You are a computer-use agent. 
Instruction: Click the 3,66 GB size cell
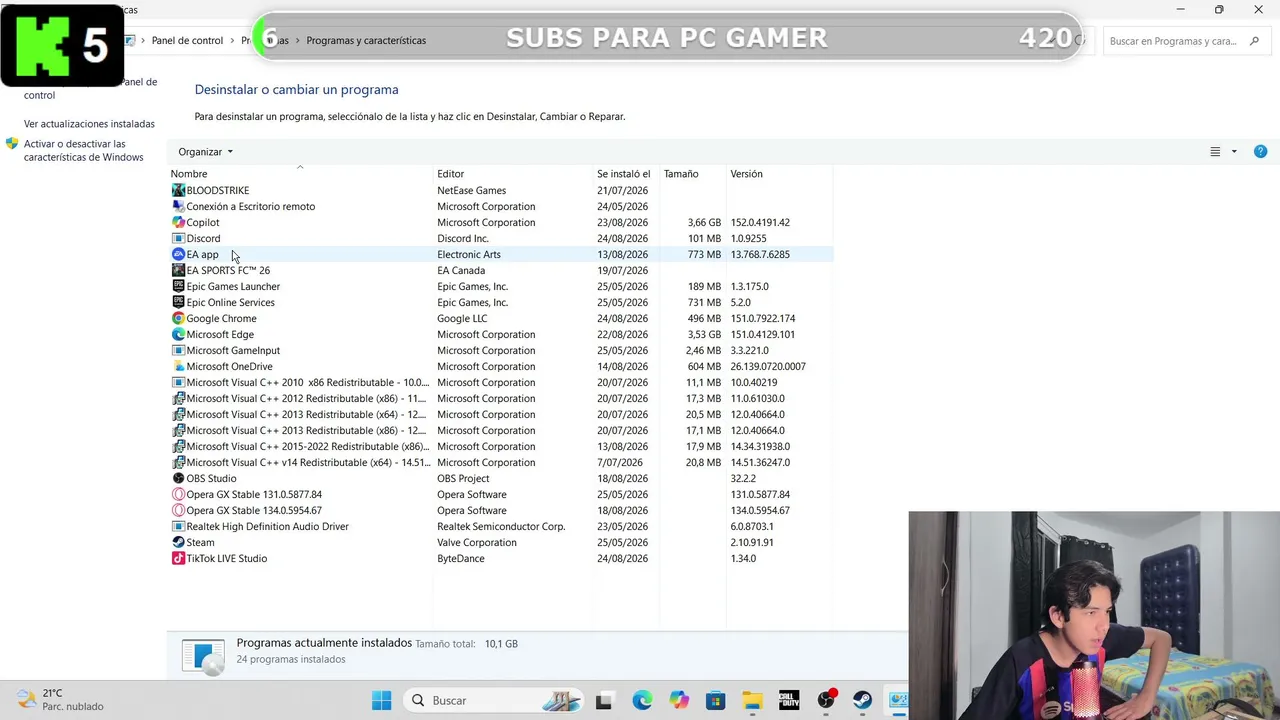[x=704, y=222]
